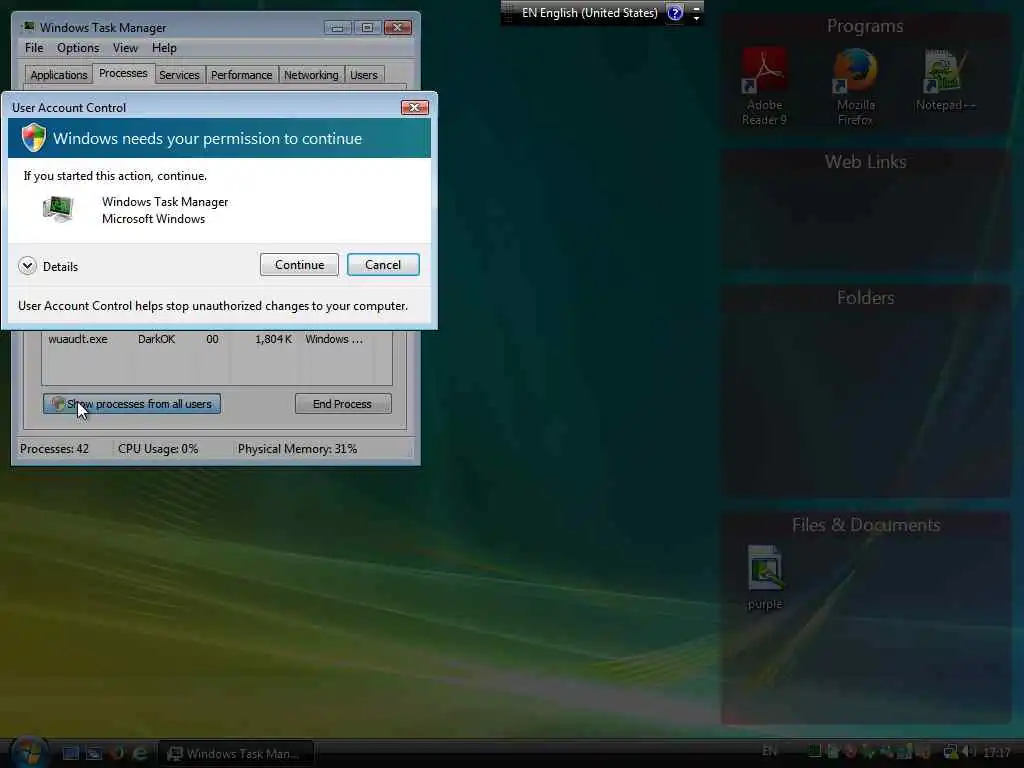
Task: Click the Windows Task Manager taskbar button
Action: (x=236, y=754)
